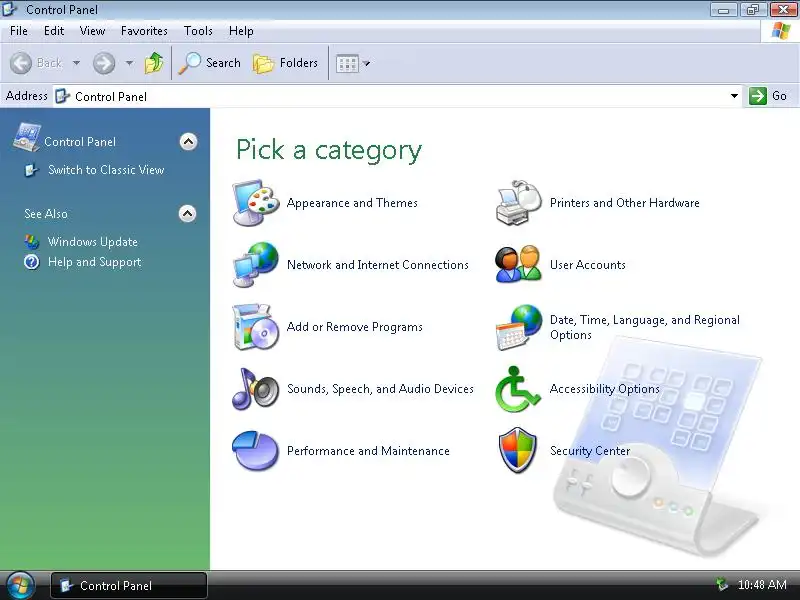Click the Date, Time, Language, and Regional Options text
This screenshot has height=600, width=800.
click(x=645, y=327)
